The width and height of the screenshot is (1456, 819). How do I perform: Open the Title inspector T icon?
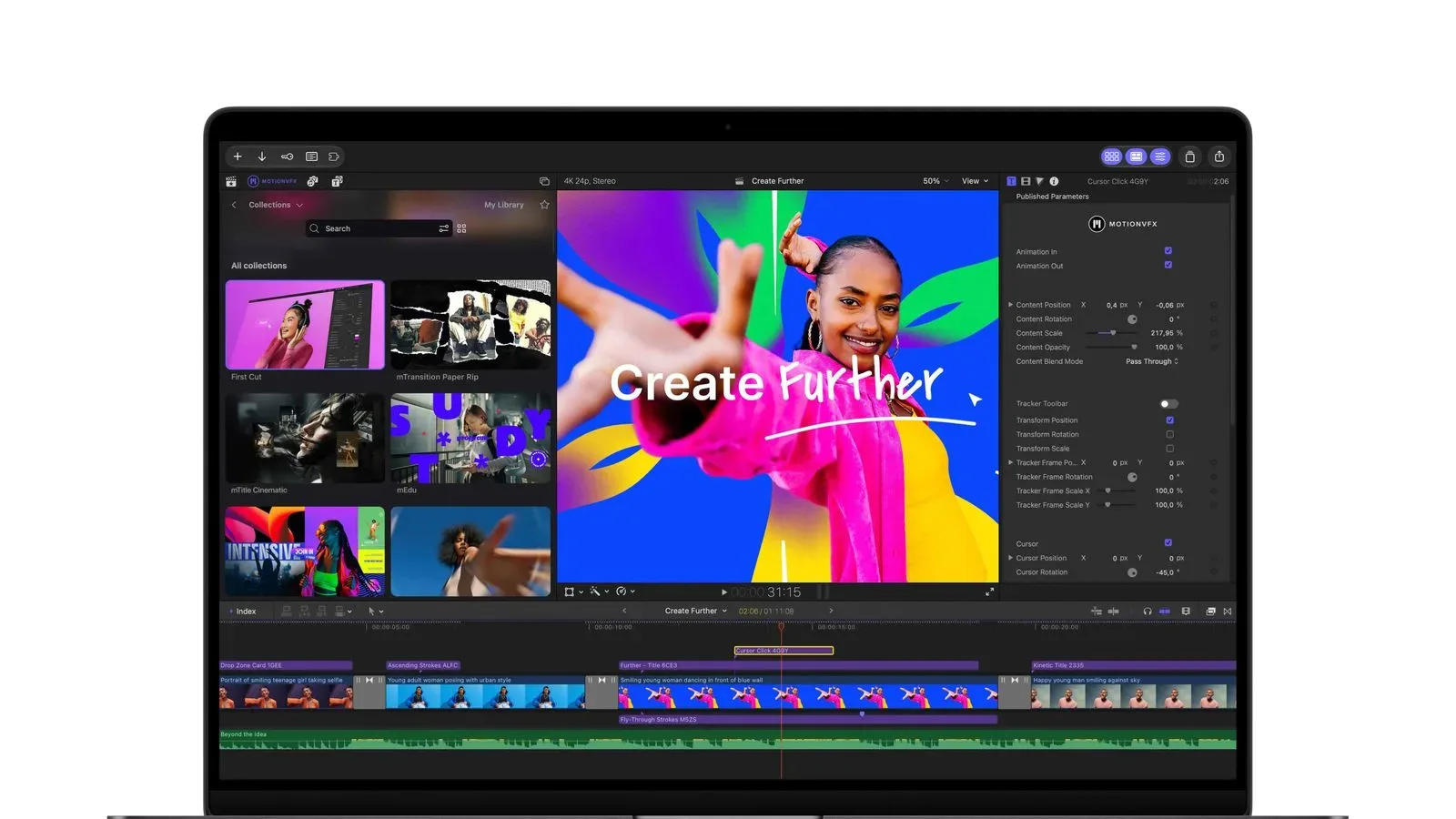[1011, 181]
